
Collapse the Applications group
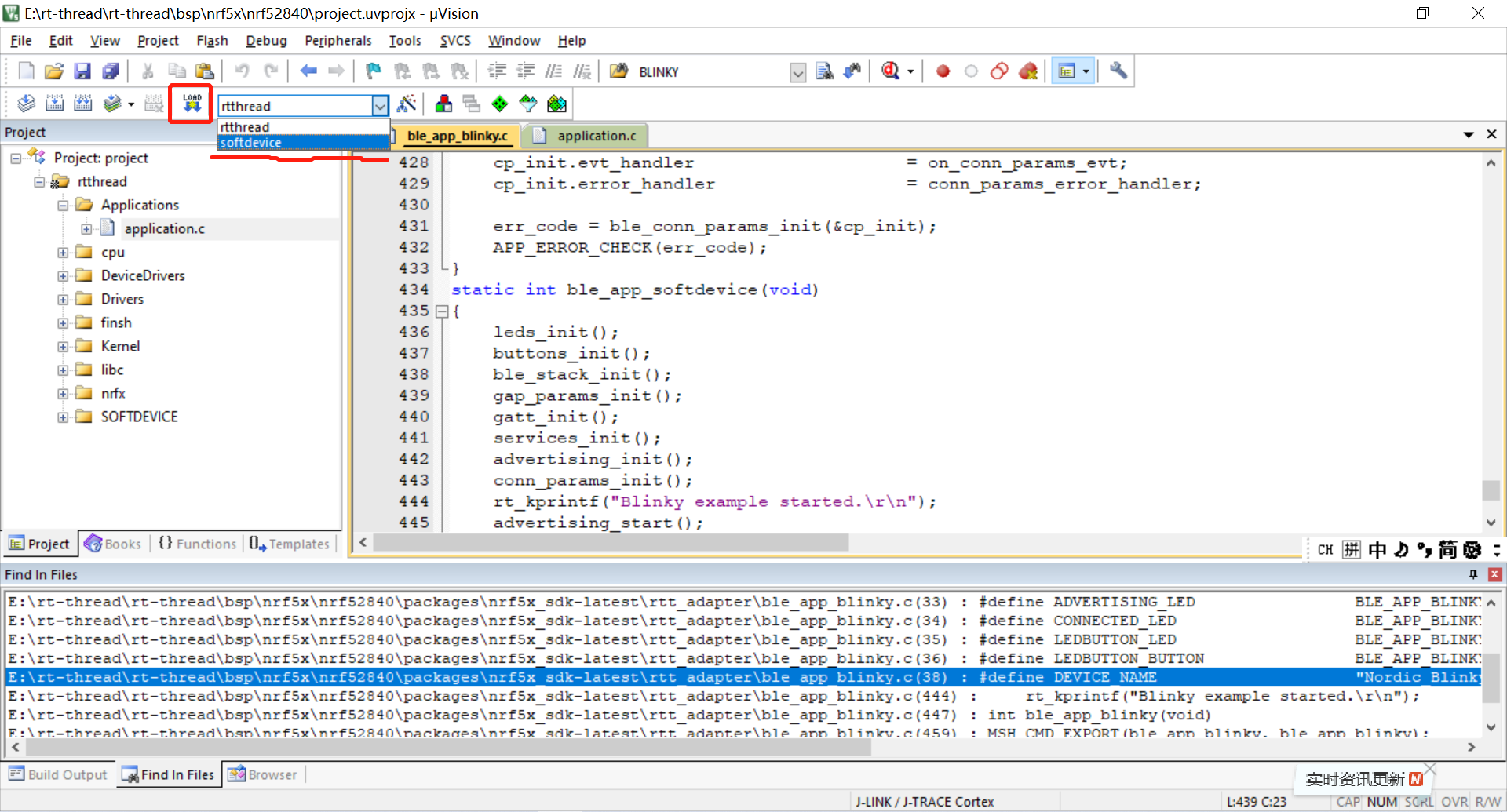[63, 206]
